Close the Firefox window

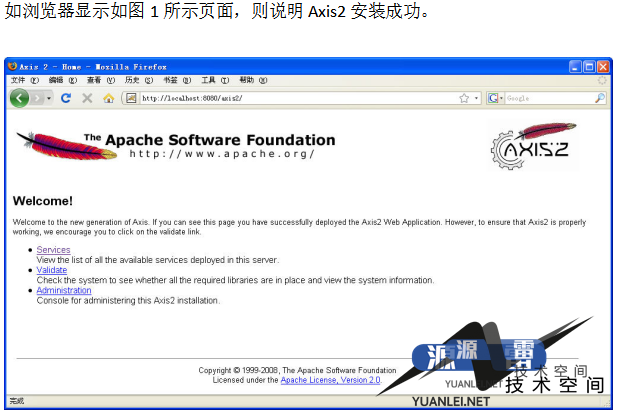point(603,67)
